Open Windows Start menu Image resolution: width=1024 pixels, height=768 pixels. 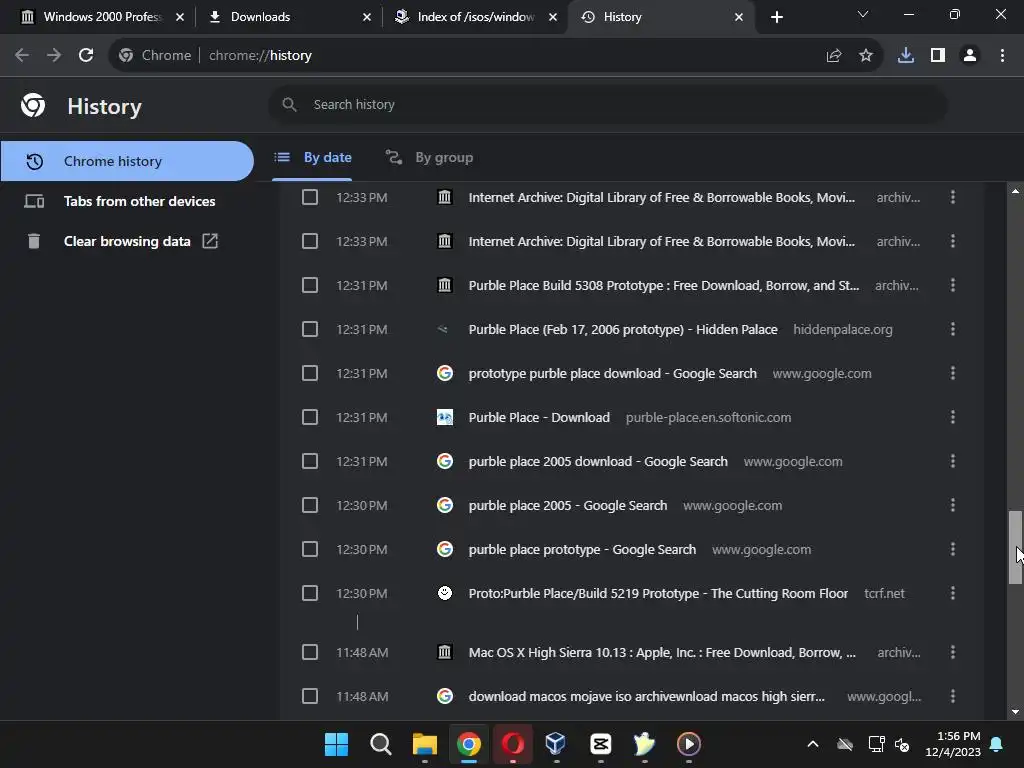coord(336,744)
